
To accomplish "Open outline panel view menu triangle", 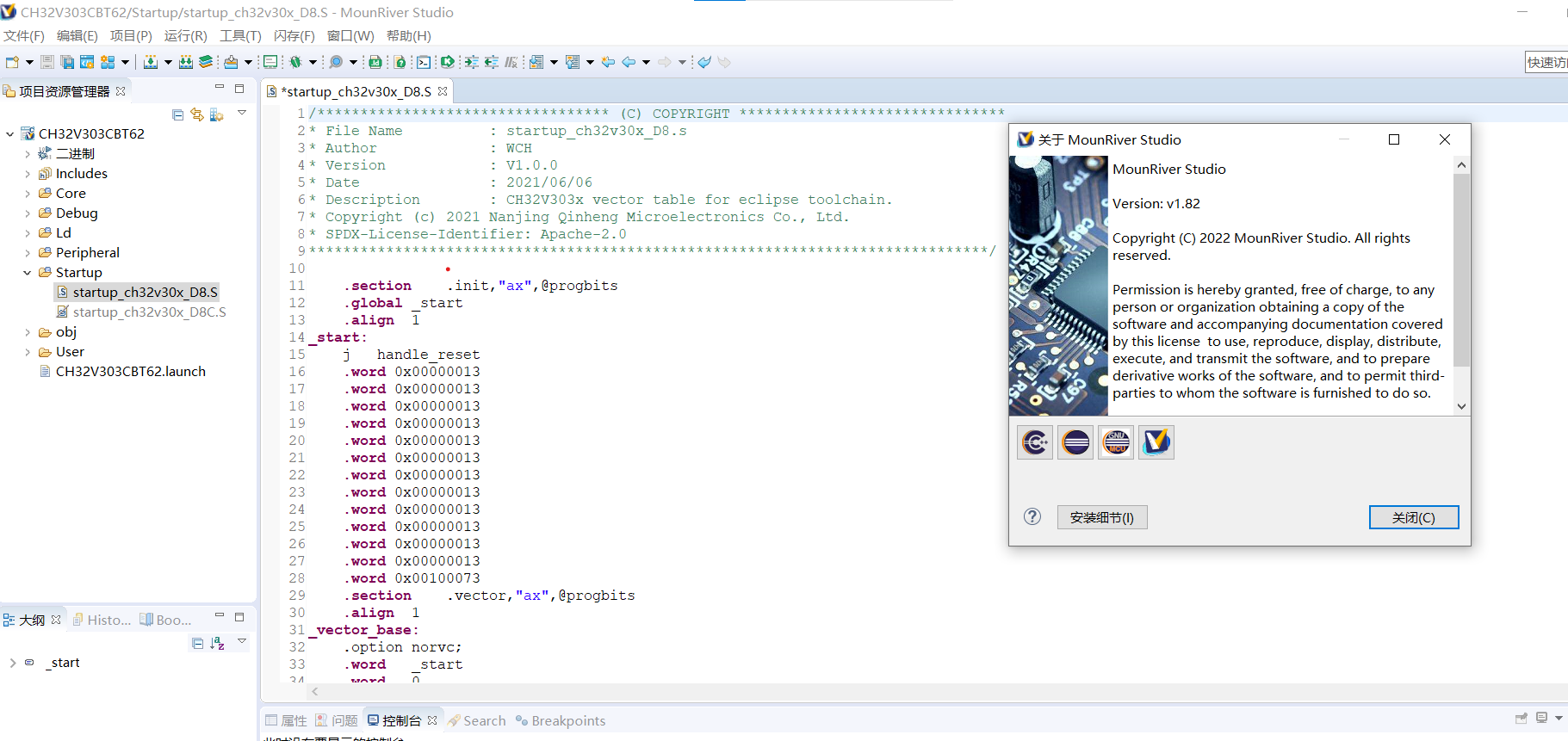I will pos(242,641).
